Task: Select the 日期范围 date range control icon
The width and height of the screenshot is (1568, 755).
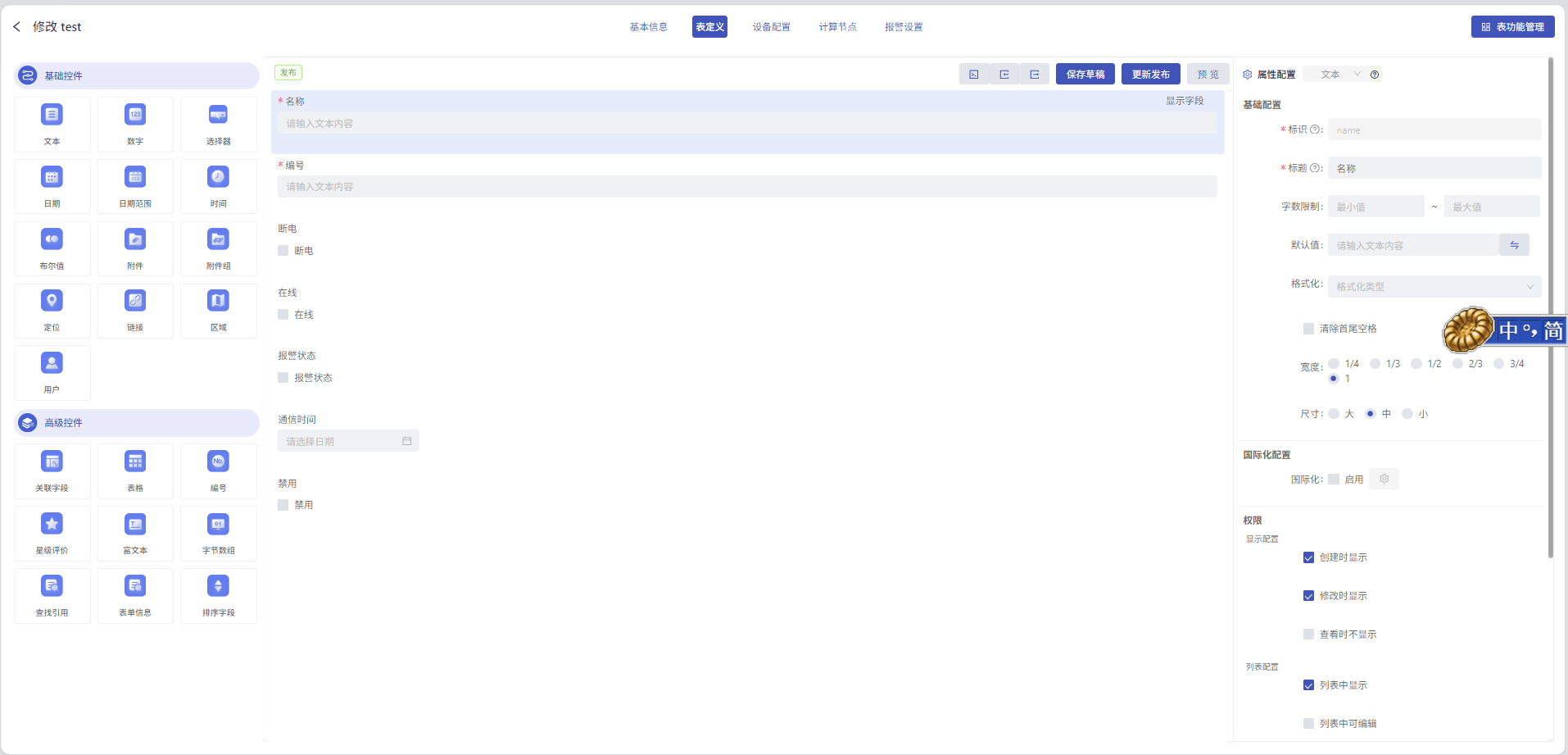Action: click(135, 177)
